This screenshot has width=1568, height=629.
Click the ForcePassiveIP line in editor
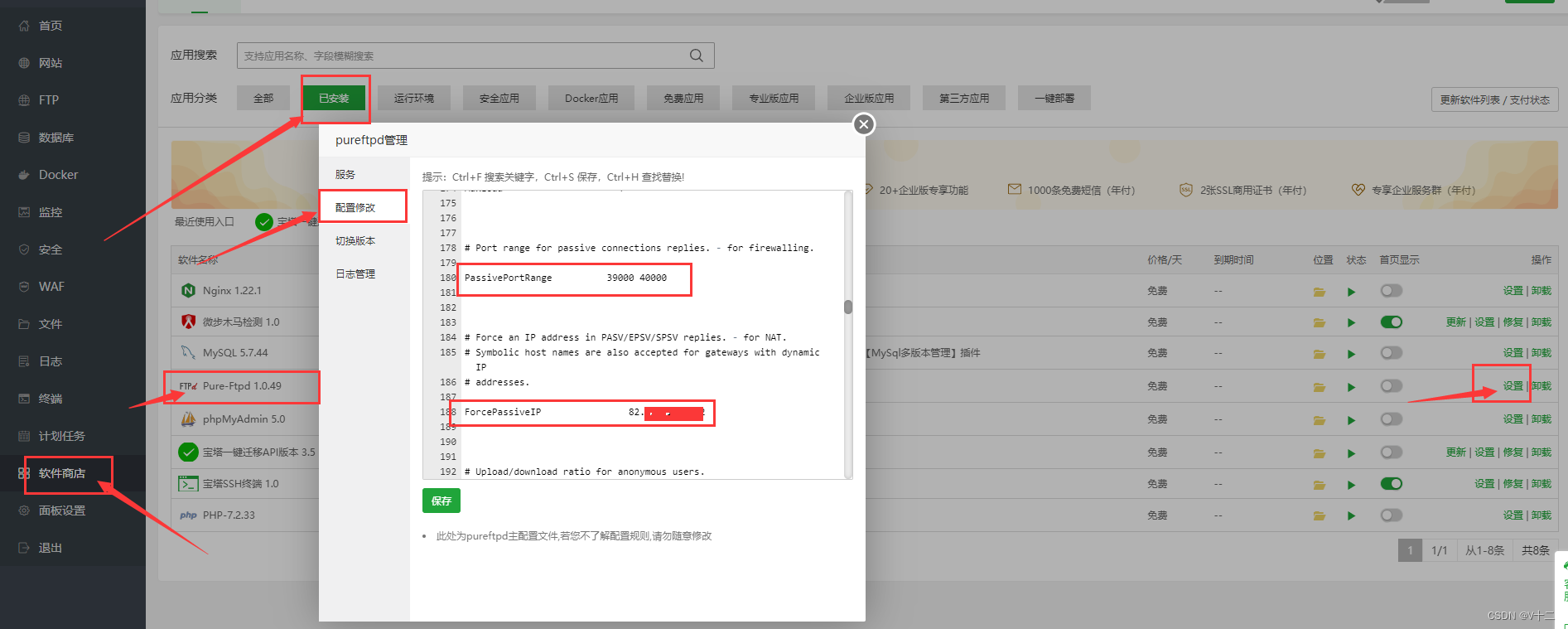[x=584, y=412]
